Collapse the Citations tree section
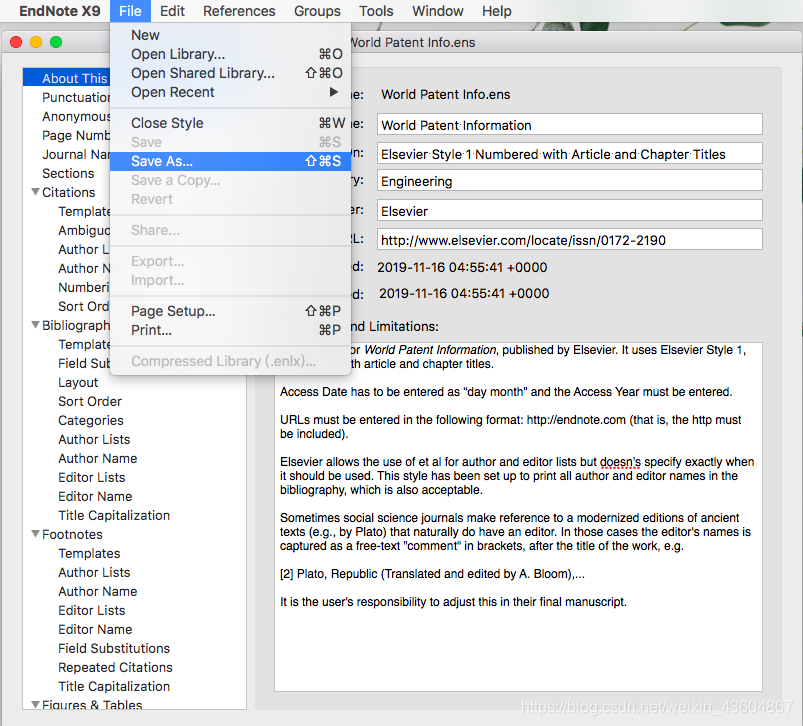Viewport: 803px width, 726px height. click(x=35, y=192)
